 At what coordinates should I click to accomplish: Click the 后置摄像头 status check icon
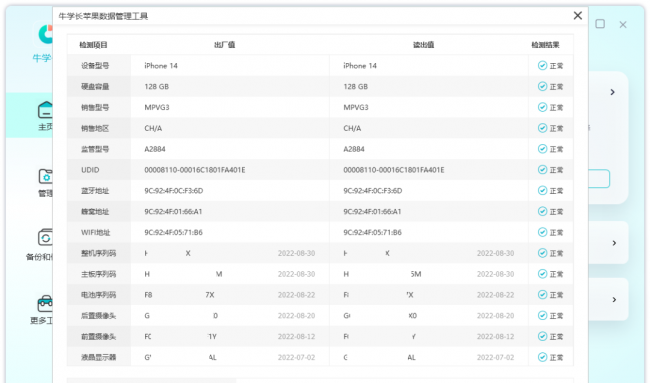click(542, 315)
